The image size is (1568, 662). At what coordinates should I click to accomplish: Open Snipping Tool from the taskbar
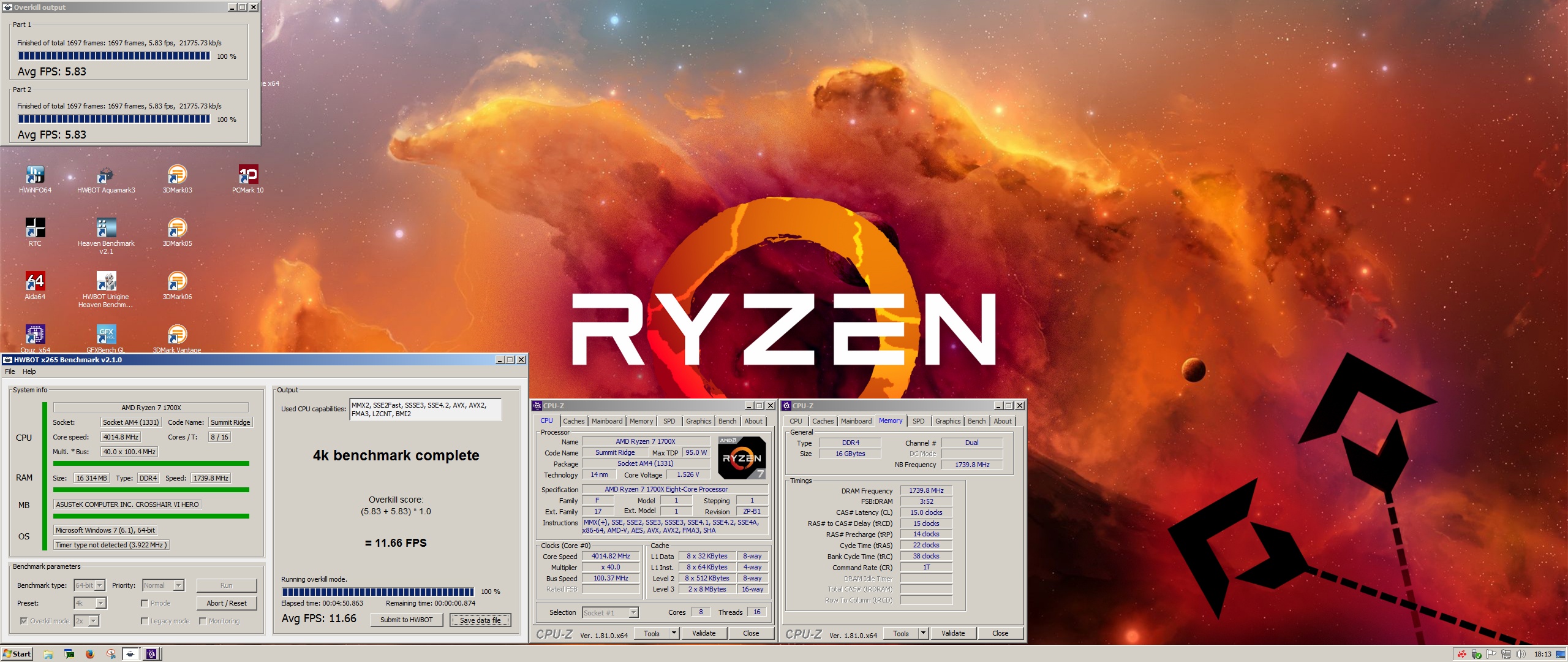pyautogui.click(x=110, y=654)
